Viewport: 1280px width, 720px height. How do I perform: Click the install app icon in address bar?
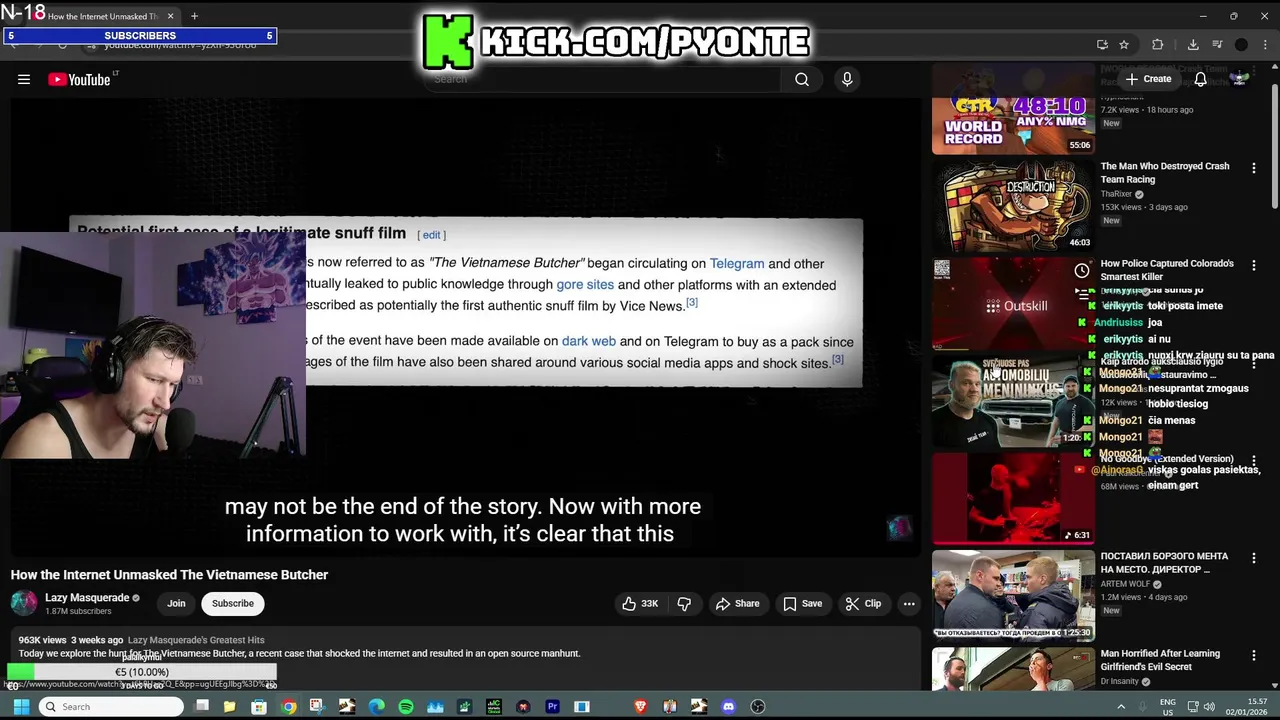point(1102,45)
